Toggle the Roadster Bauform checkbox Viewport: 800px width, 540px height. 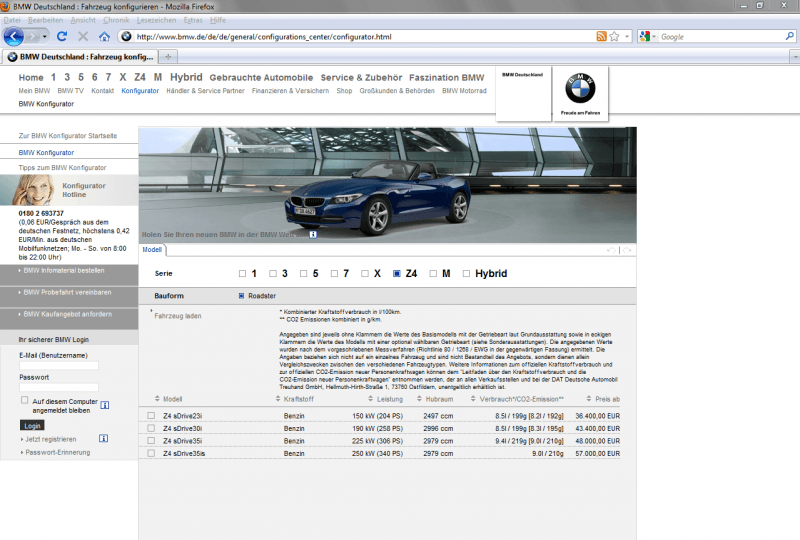pyautogui.click(x=241, y=296)
